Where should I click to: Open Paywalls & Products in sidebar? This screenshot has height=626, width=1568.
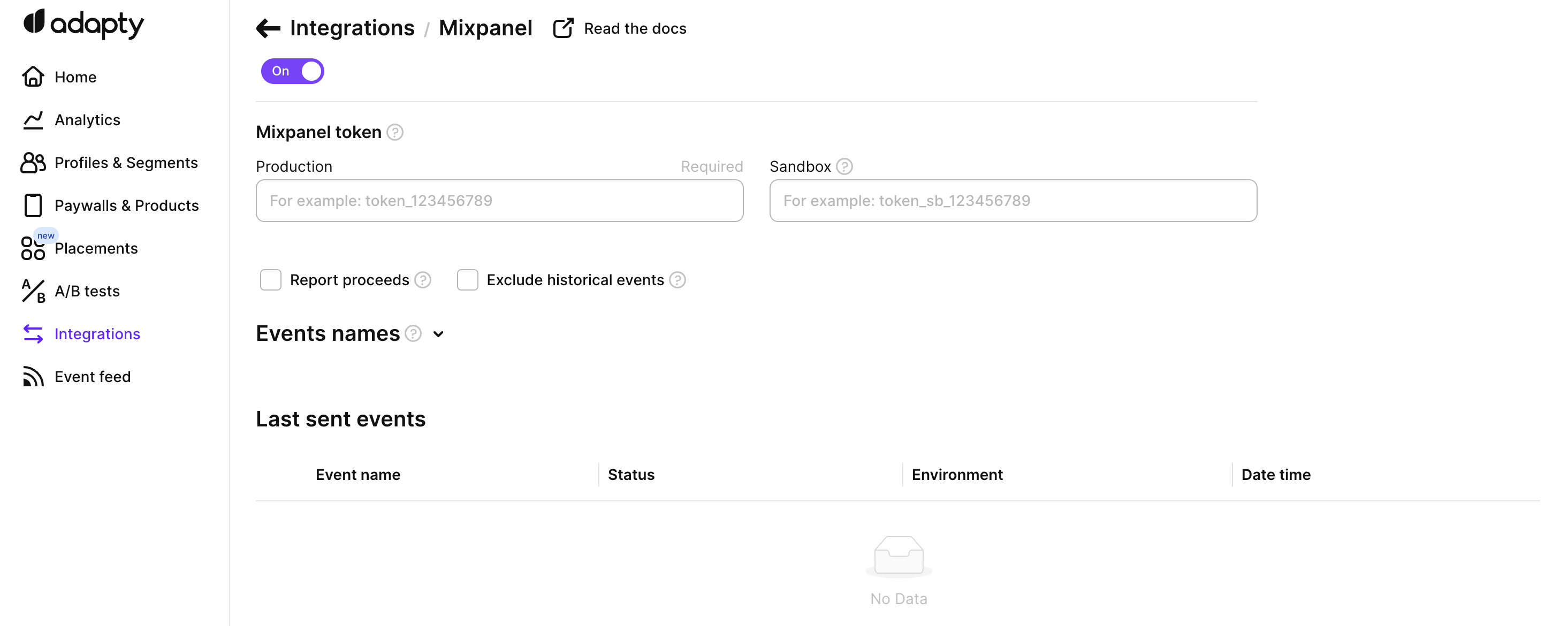pyautogui.click(x=126, y=205)
